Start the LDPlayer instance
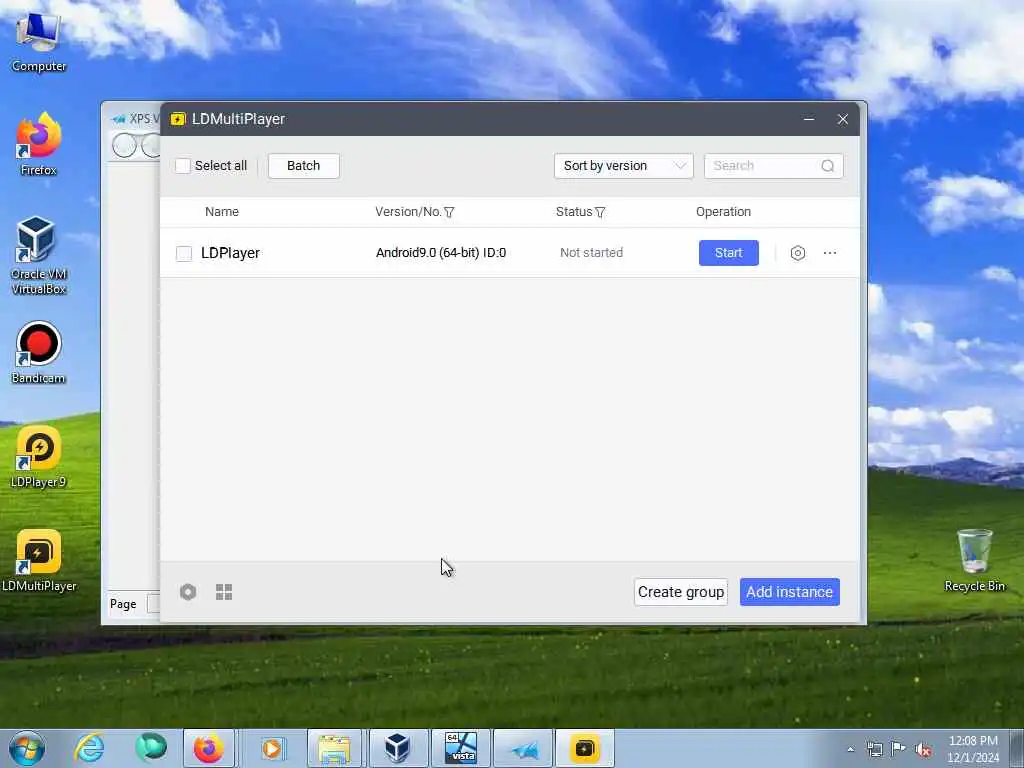The image size is (1024, 768). pos(729,253)
